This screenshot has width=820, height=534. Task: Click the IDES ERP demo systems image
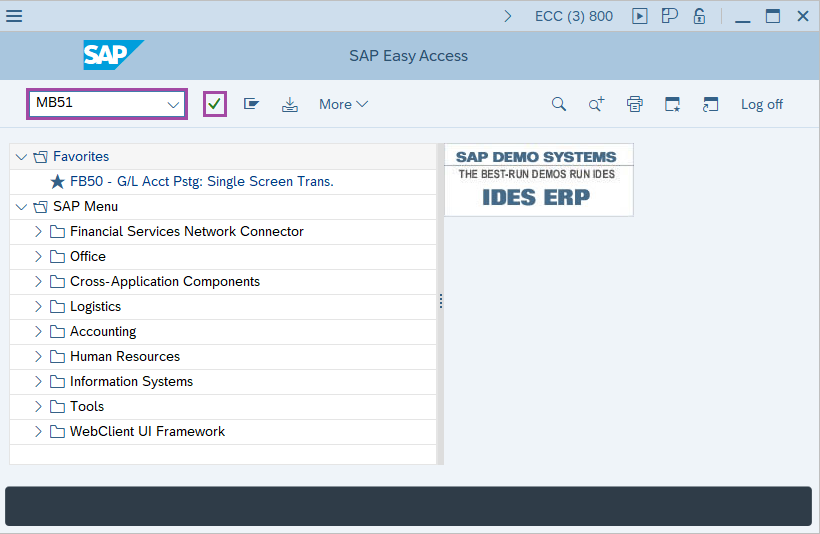click(x=539, y=180)
